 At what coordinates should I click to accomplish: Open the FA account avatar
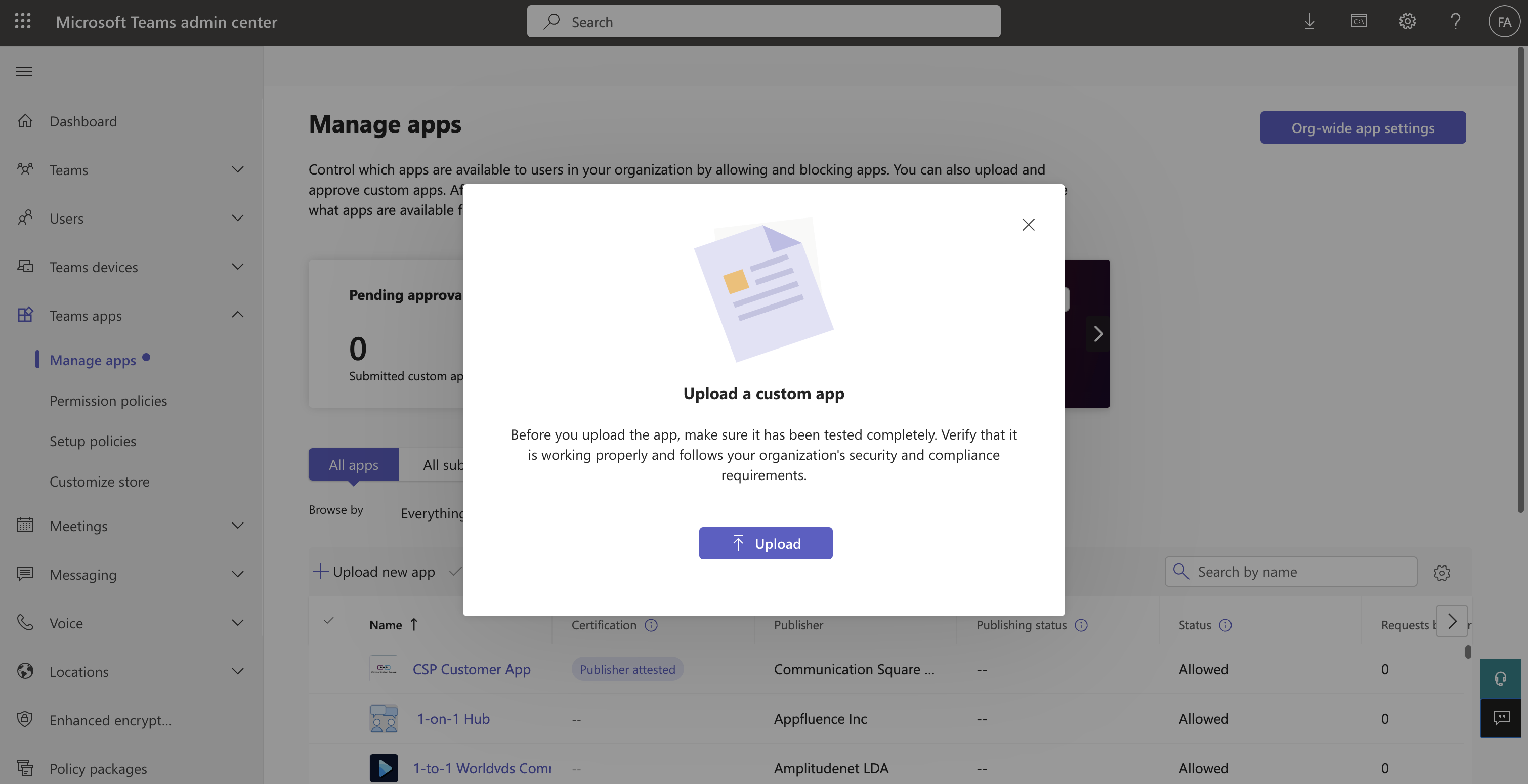[x=1504, y=22]
